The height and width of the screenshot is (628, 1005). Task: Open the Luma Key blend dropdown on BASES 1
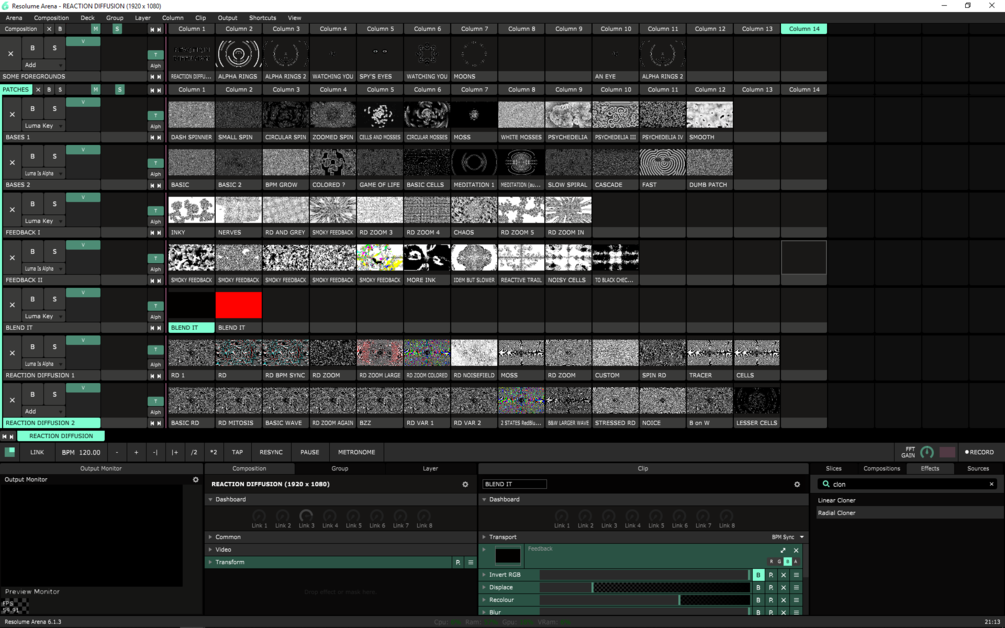[x=44, y=126]
